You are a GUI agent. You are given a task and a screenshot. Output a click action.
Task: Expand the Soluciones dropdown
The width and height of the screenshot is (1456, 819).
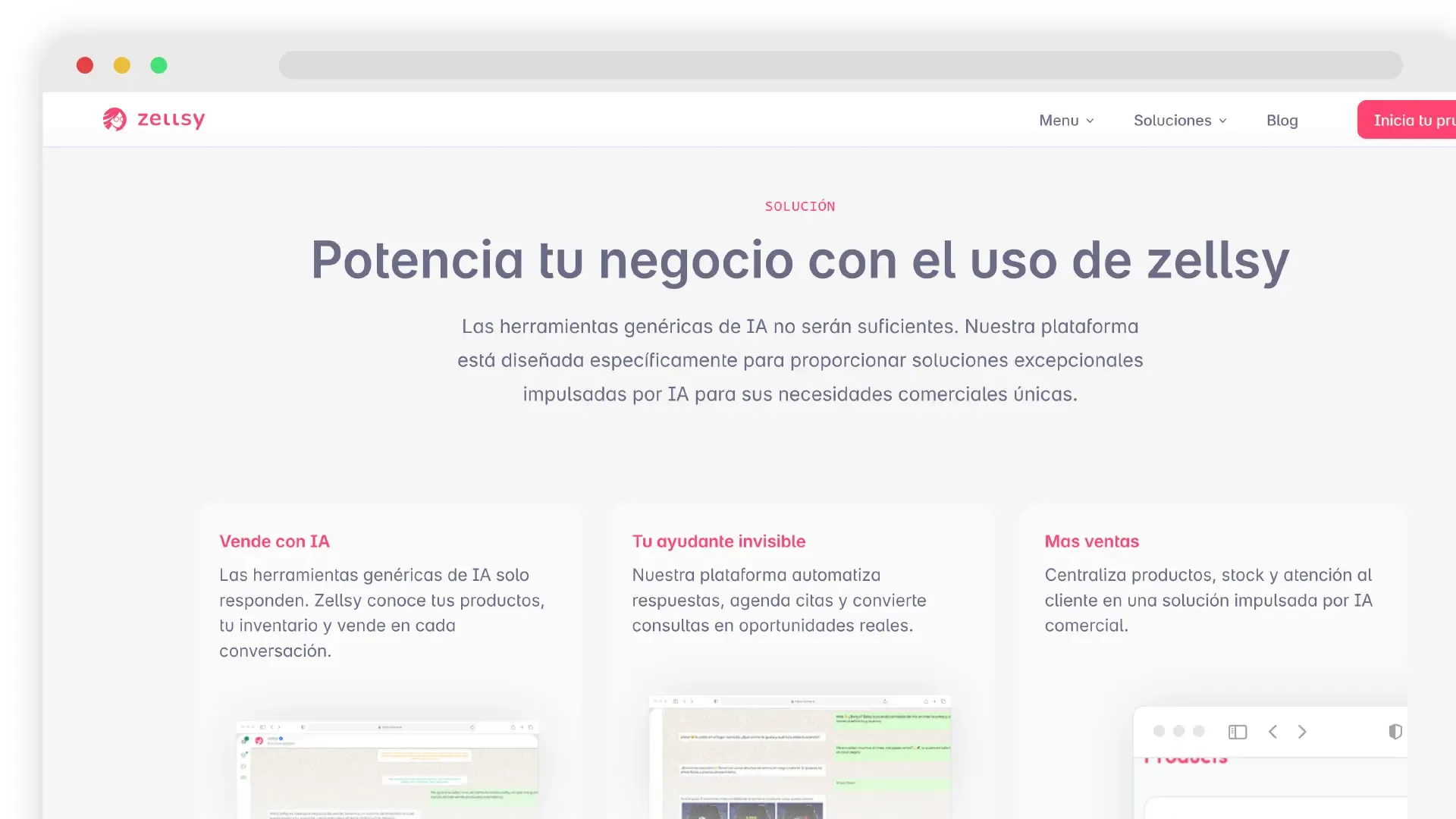click(x=1172, y=121)
